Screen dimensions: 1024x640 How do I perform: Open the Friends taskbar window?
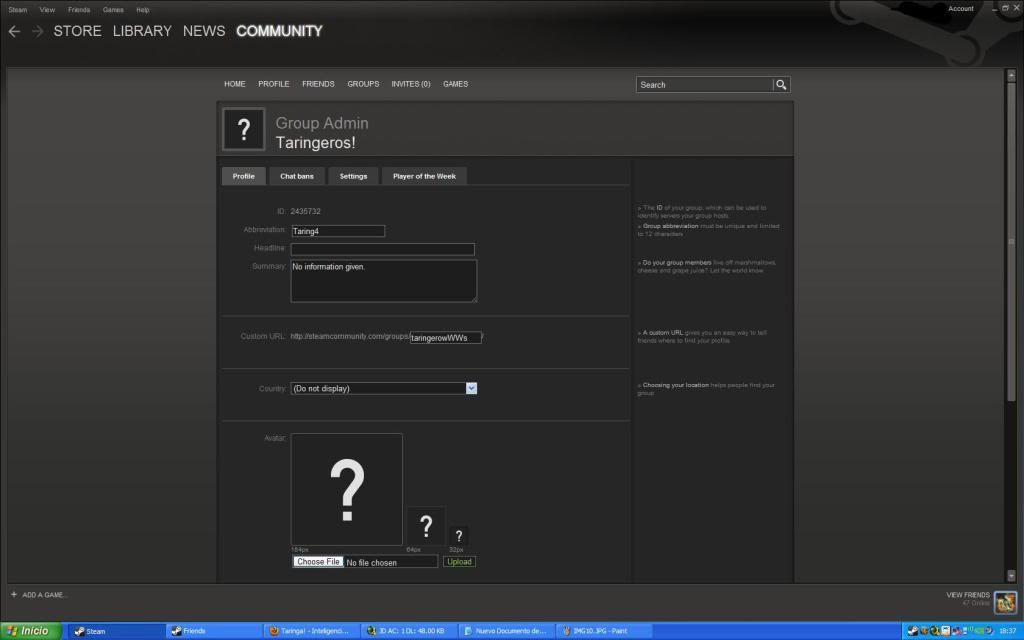pos(214,631)
